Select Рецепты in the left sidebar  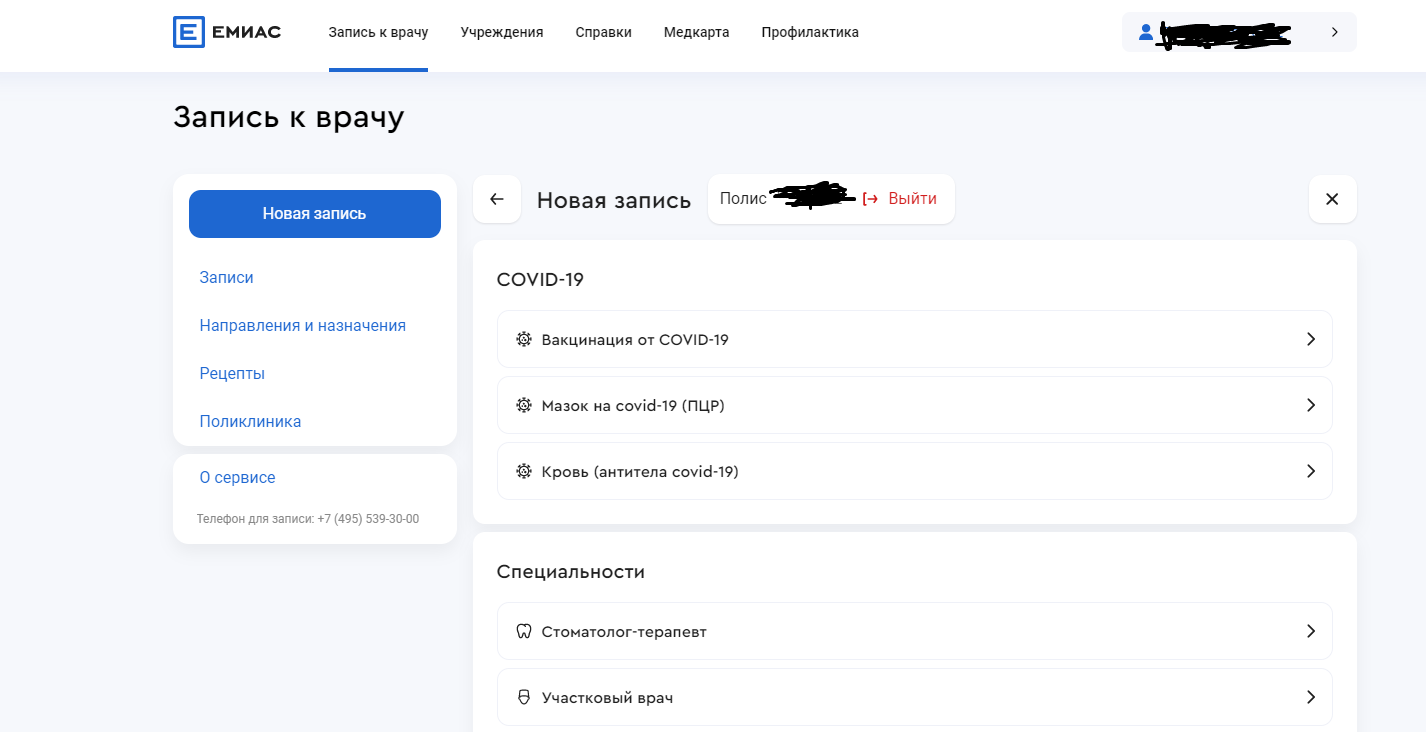click(x=232, y=374)
